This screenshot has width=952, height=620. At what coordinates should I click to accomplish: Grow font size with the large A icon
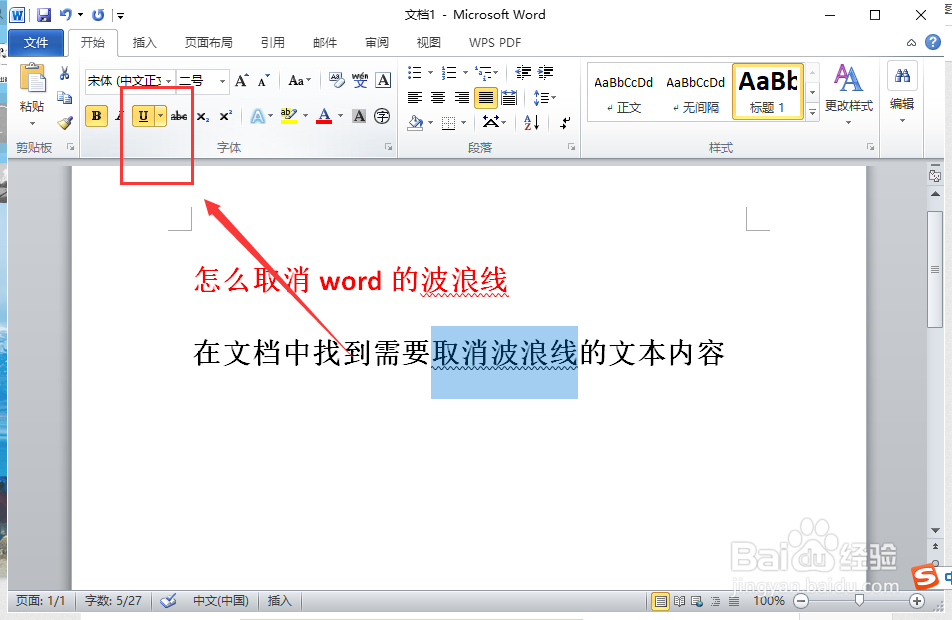tap(242, 80)
